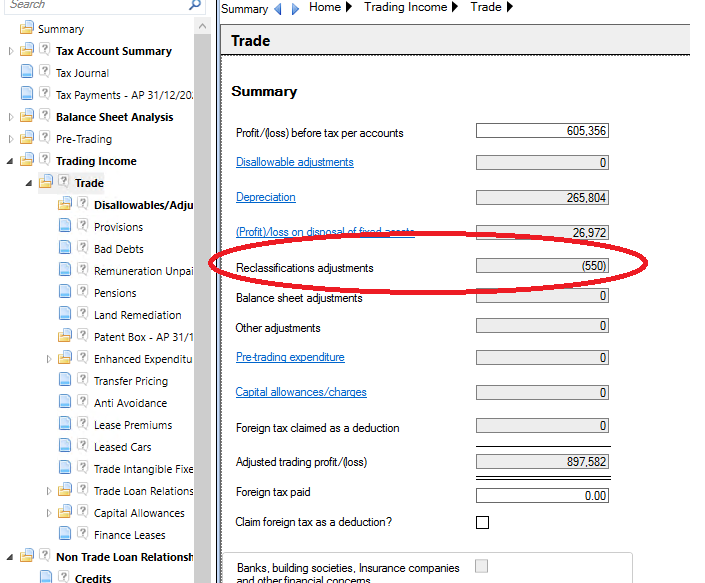The height and width of the screenshot is (583, 705).
Task: Click help icon beside Lease Premiums
Action: (x=82, y=423)
